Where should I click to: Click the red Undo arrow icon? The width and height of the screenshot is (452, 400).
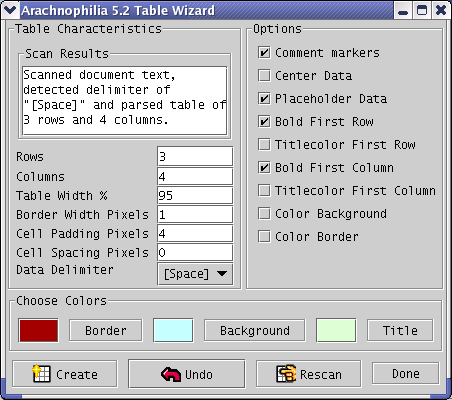171,374
